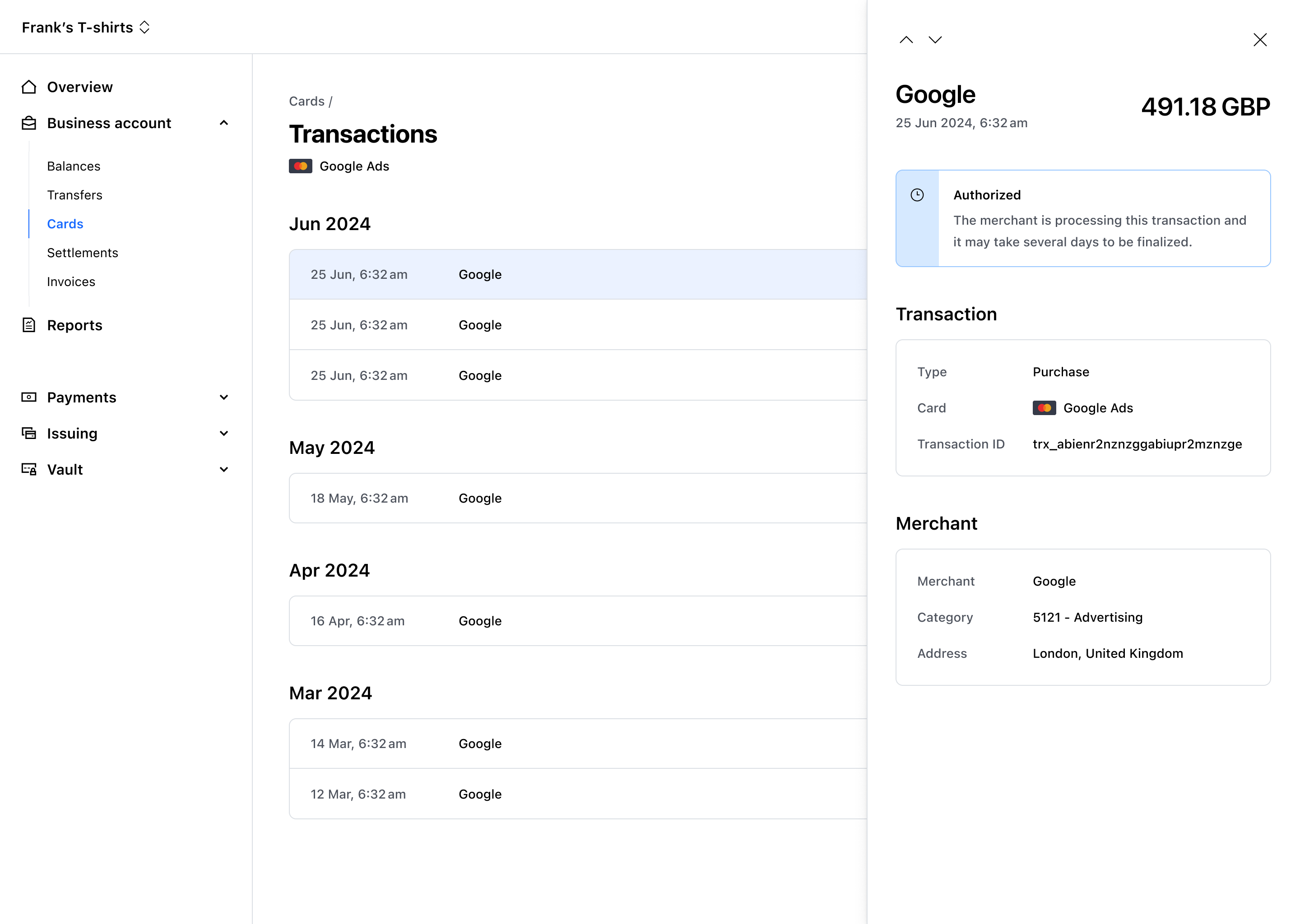Viewport: 1300px width, 924px height.
Task: Click the May 2024 group heading
Action: point(332,448)
